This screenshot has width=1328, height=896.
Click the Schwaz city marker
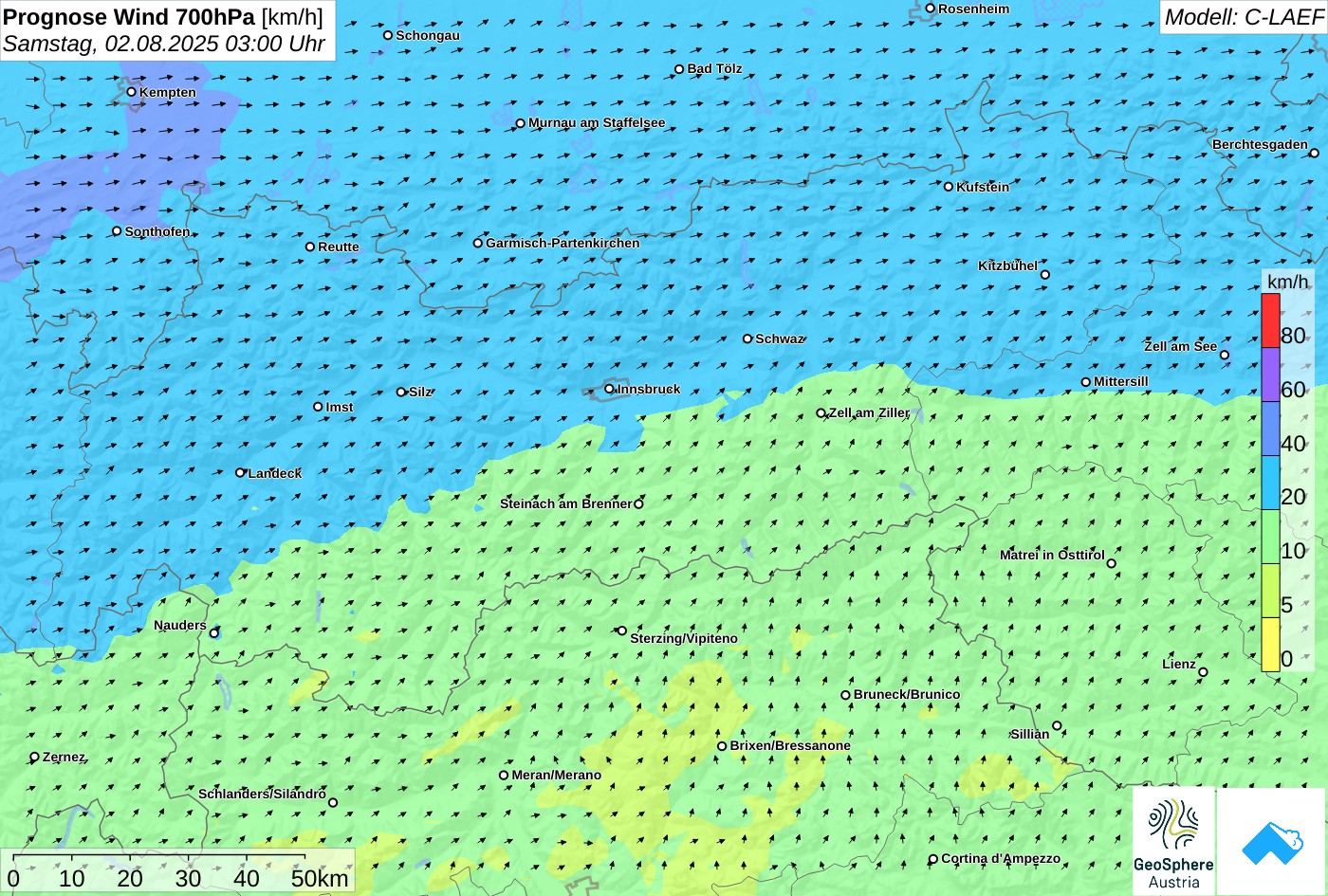[747, 338]
